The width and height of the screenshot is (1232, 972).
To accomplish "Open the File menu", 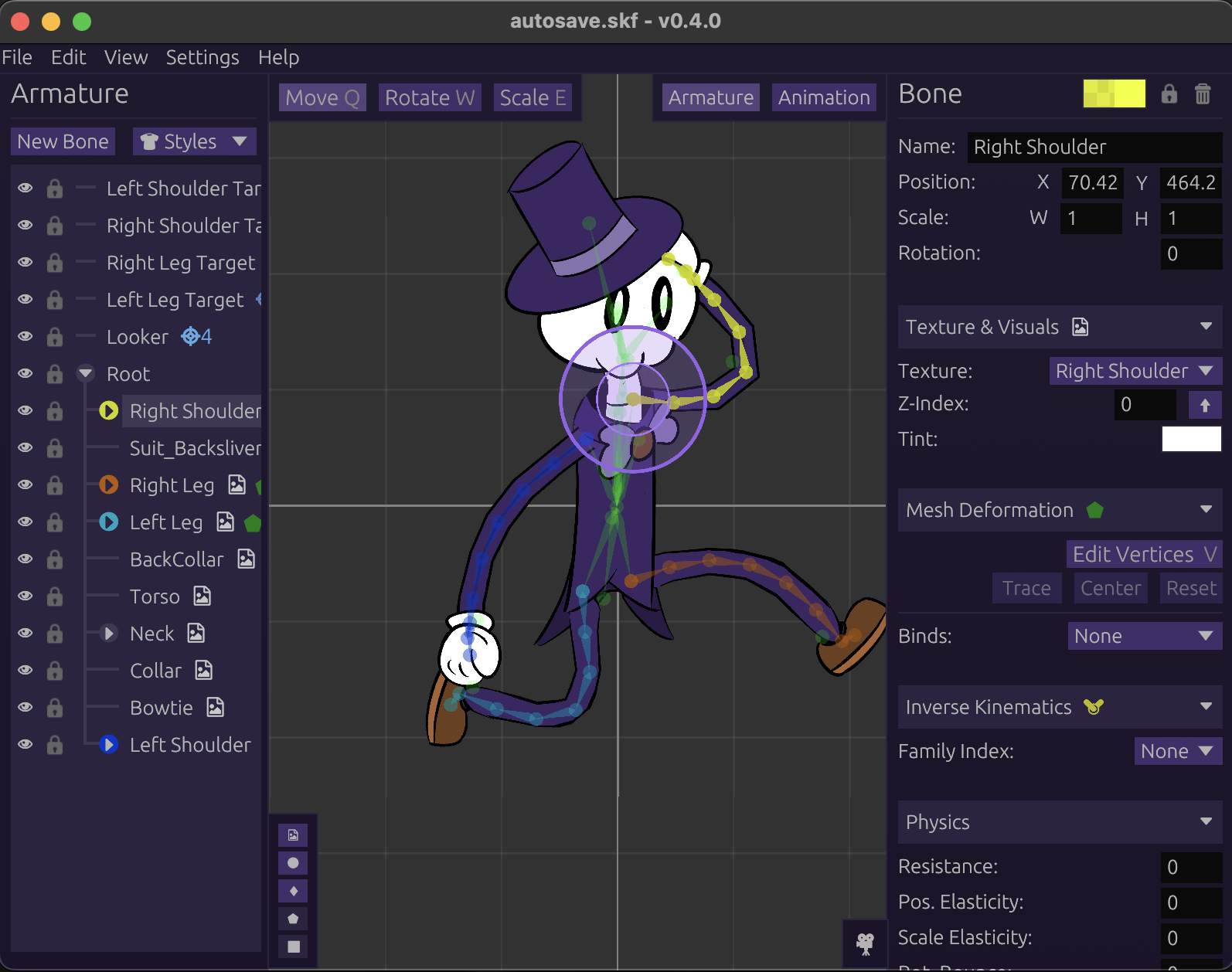I will 17,57.
